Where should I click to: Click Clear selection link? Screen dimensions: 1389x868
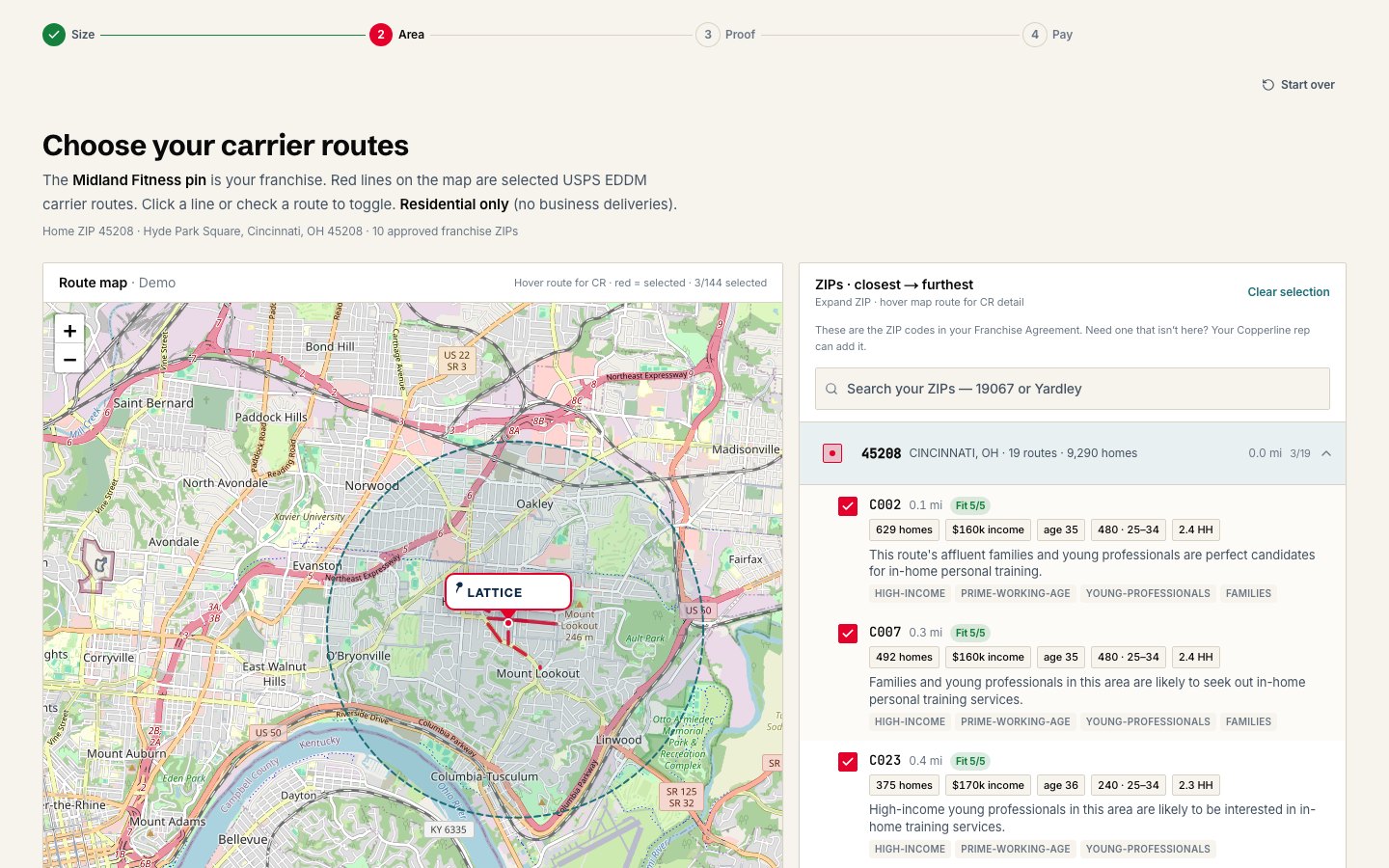pyautogui.click(x=1289, y=292)
